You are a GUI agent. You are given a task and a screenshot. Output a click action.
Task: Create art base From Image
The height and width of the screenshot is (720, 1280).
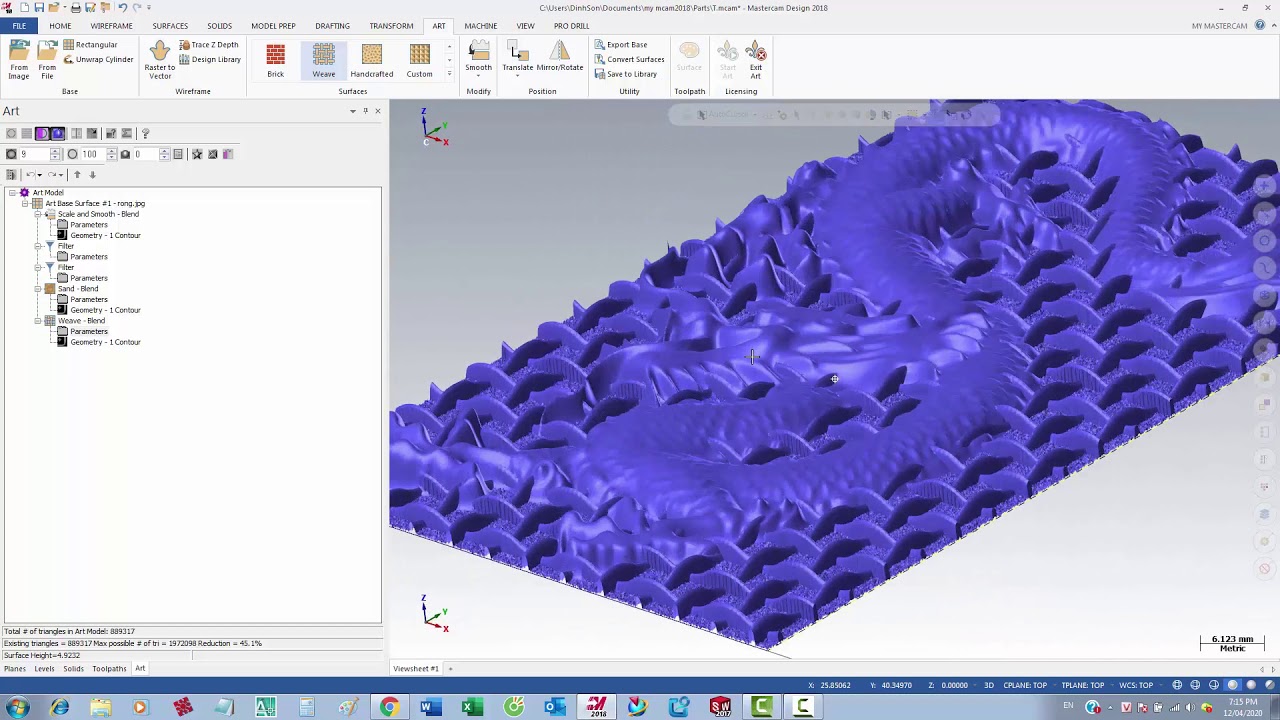[19, 60]
